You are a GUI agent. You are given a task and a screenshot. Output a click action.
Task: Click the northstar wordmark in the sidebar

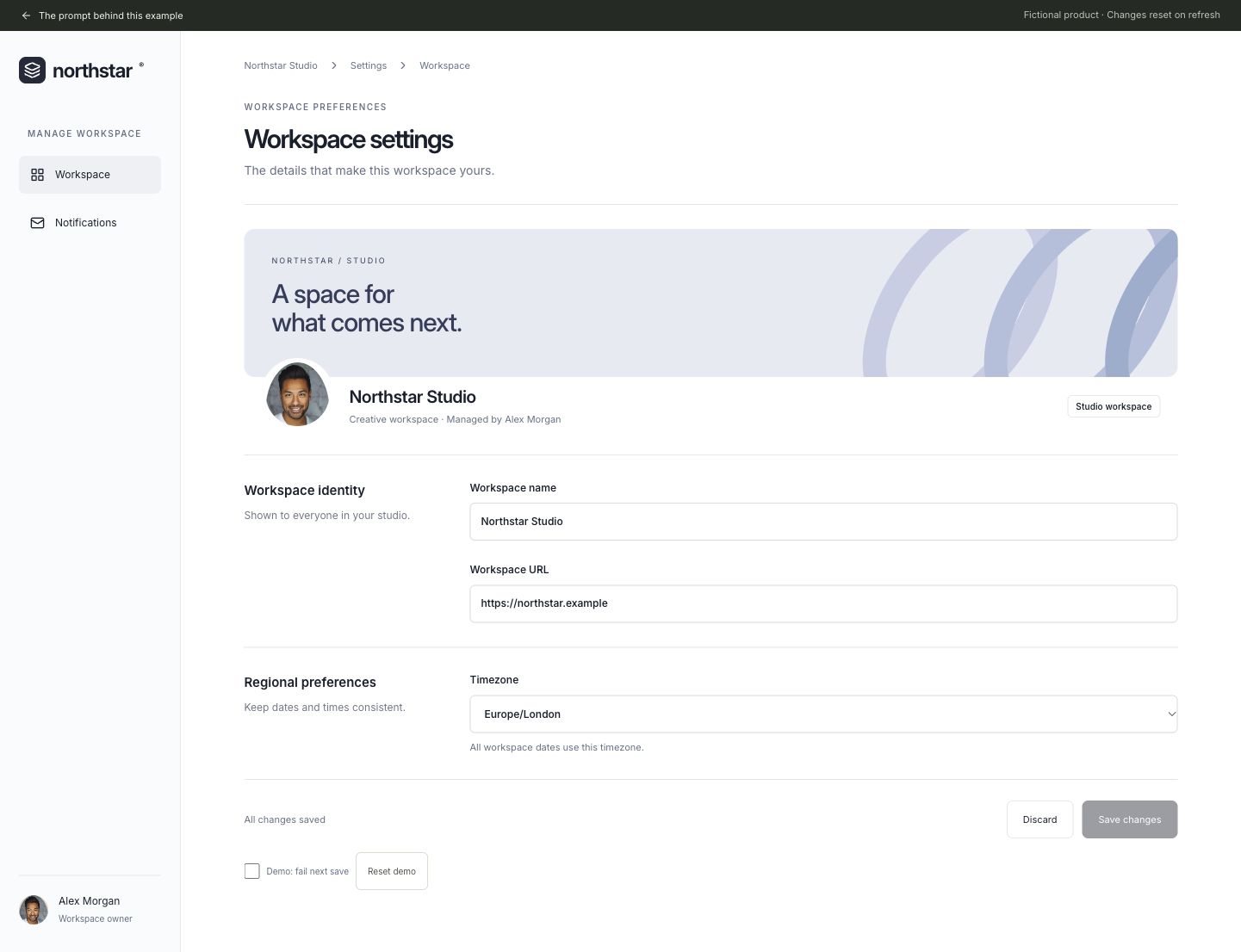(93, 71)
